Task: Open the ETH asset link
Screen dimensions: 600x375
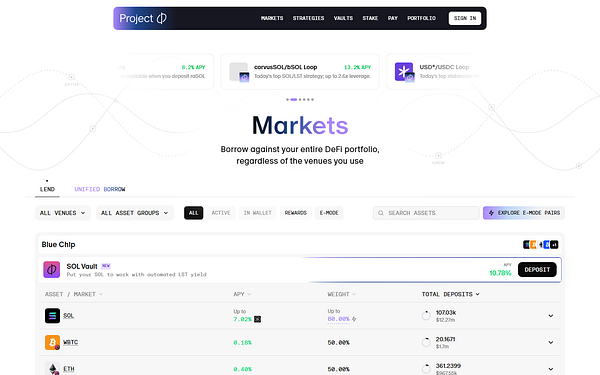Action: pos(69,369)
